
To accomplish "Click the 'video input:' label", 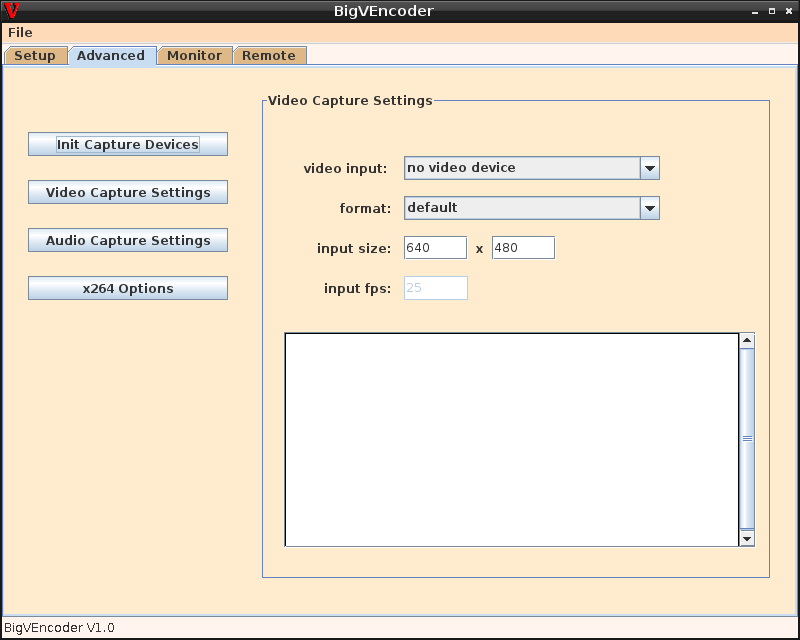I will 345,168.
